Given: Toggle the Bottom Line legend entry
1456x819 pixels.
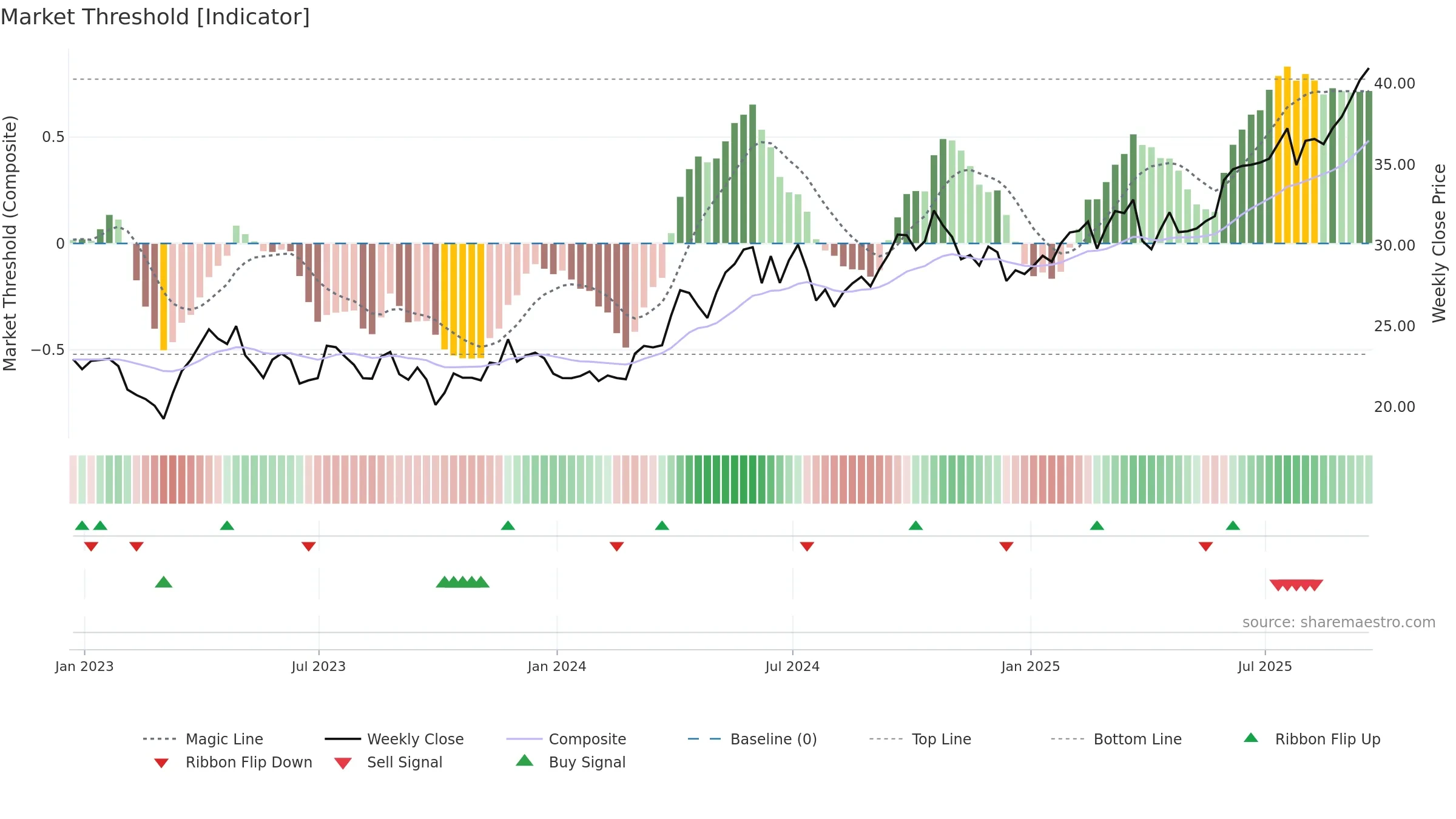Looking at the screenshot, I should click(1116, 739).
